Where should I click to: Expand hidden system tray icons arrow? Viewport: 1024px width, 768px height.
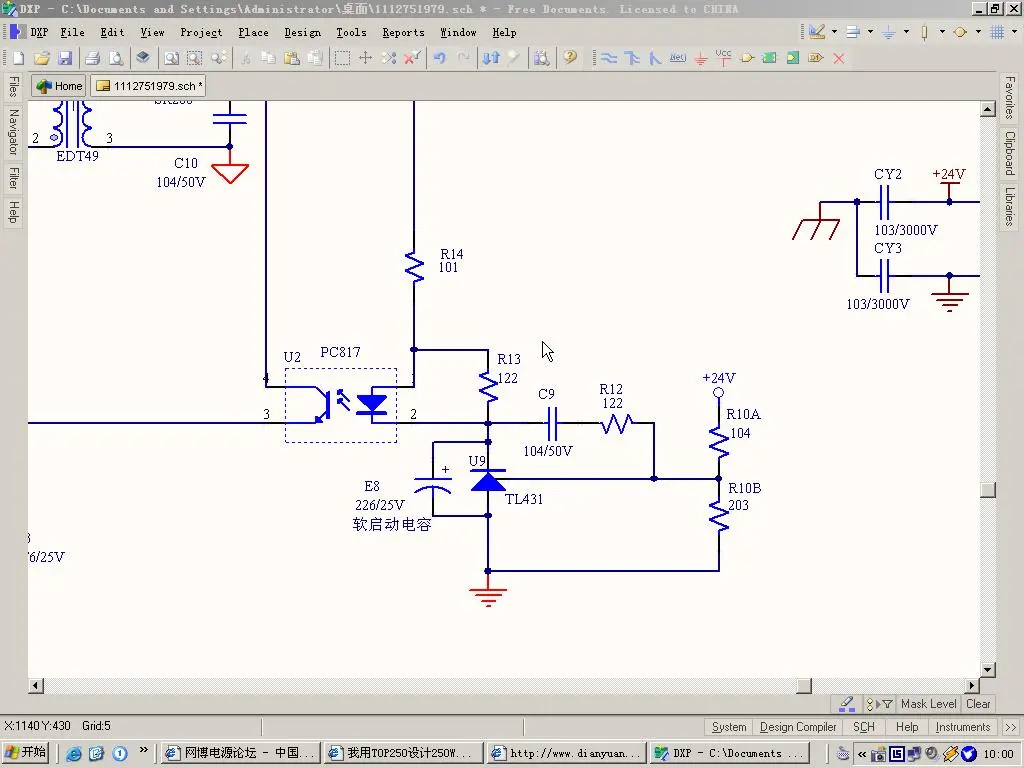tap(862, 754)
